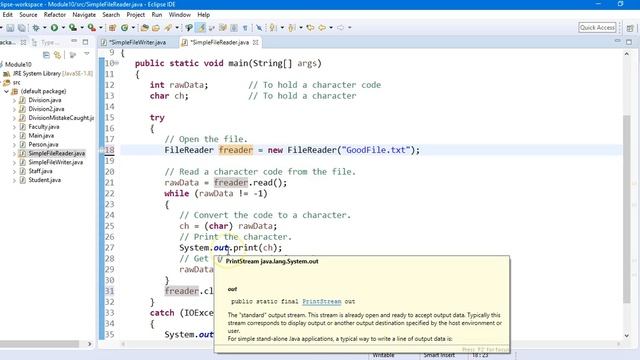Image resolution: width=640 pixels, height=360 pixels.
Task: Open the Run dropdown arrow
Action: pyautogui.click(x=63, y=28)
